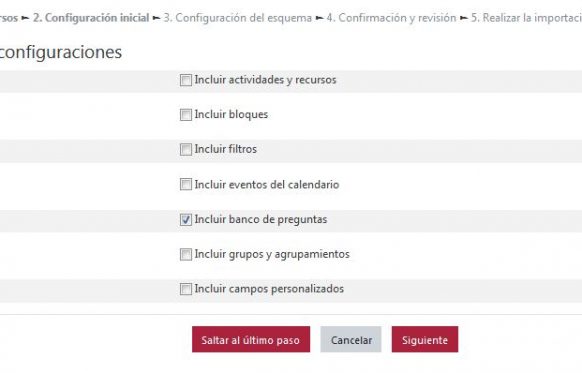This screenshot has width=582, height=373.
Task: Click the Incluir filtros label text
Action: click(x=226, y=149)
